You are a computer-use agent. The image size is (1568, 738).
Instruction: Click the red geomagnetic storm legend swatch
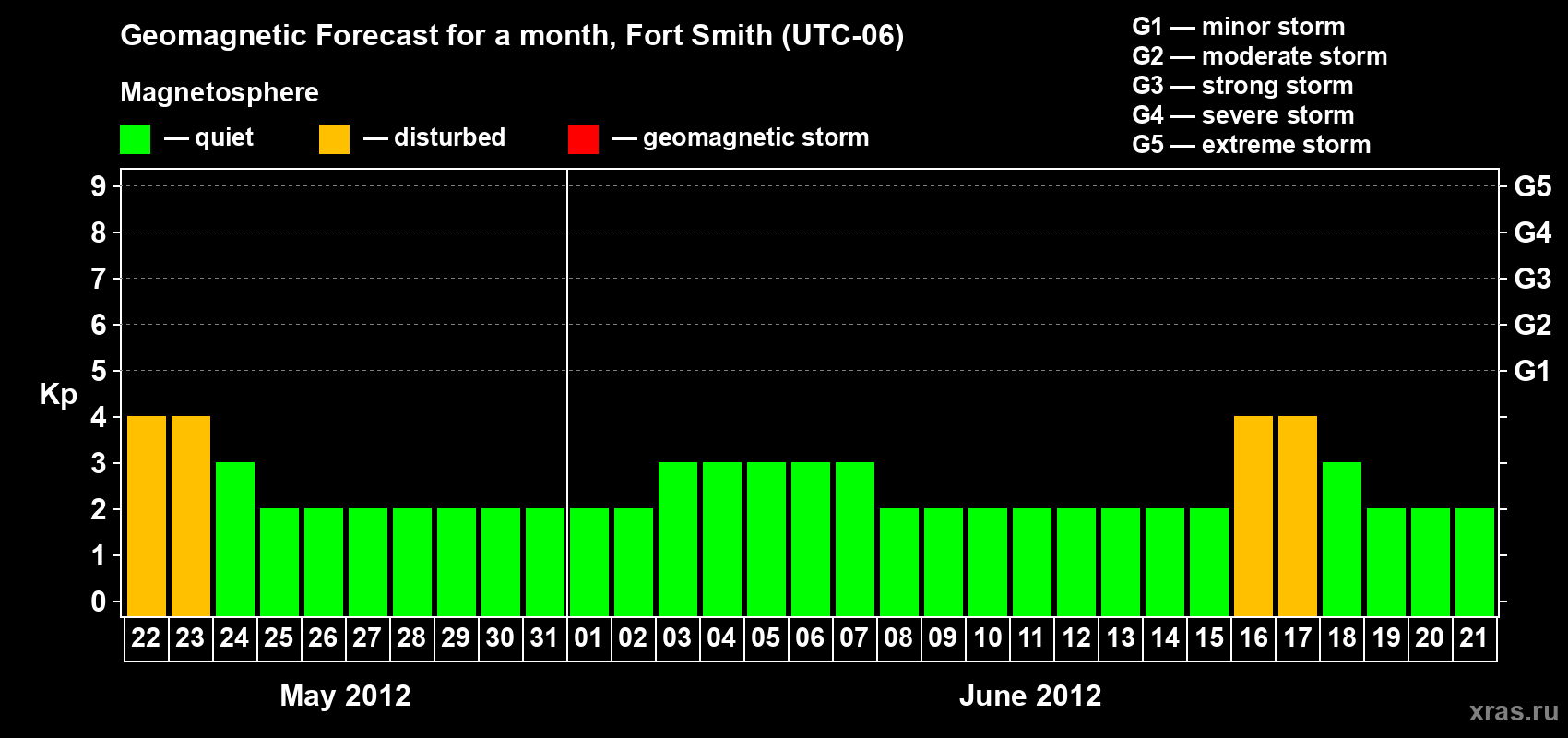pyautogui.click(x=583, y=139)
